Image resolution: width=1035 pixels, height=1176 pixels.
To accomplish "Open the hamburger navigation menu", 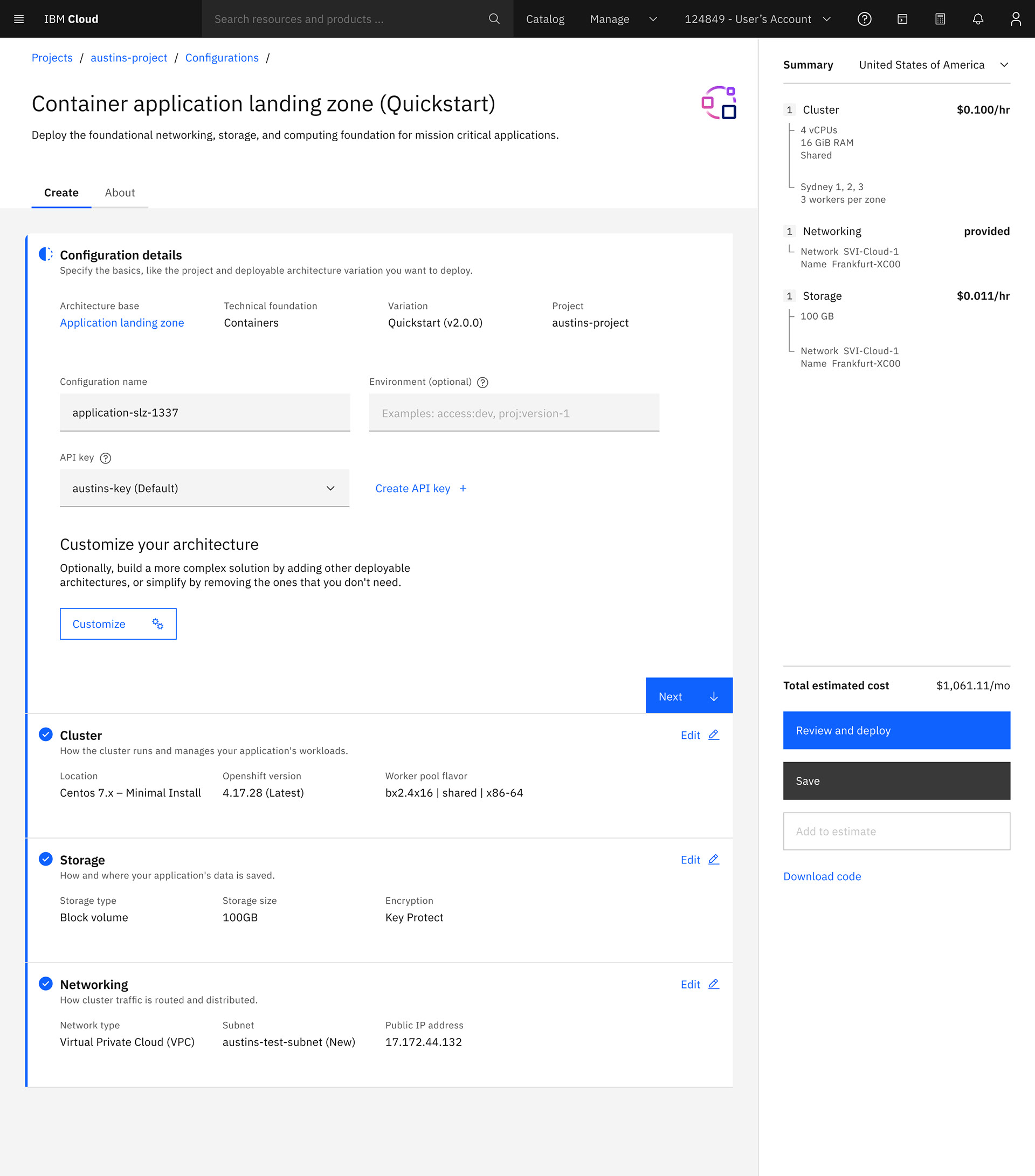I will pos(18,19).
